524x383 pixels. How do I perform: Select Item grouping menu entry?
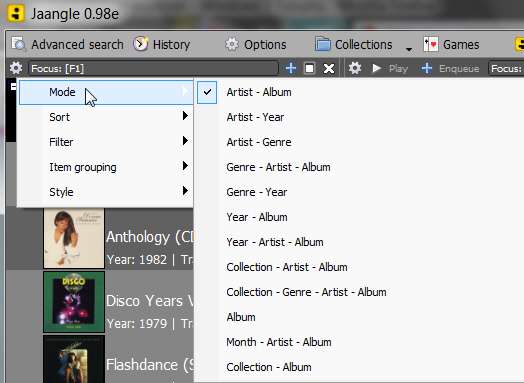pos(106,167)
